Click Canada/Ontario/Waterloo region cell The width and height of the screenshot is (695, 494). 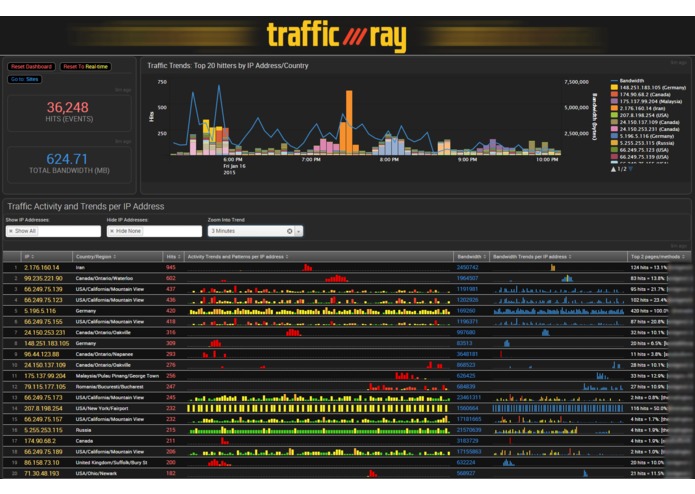coord(104,278)
